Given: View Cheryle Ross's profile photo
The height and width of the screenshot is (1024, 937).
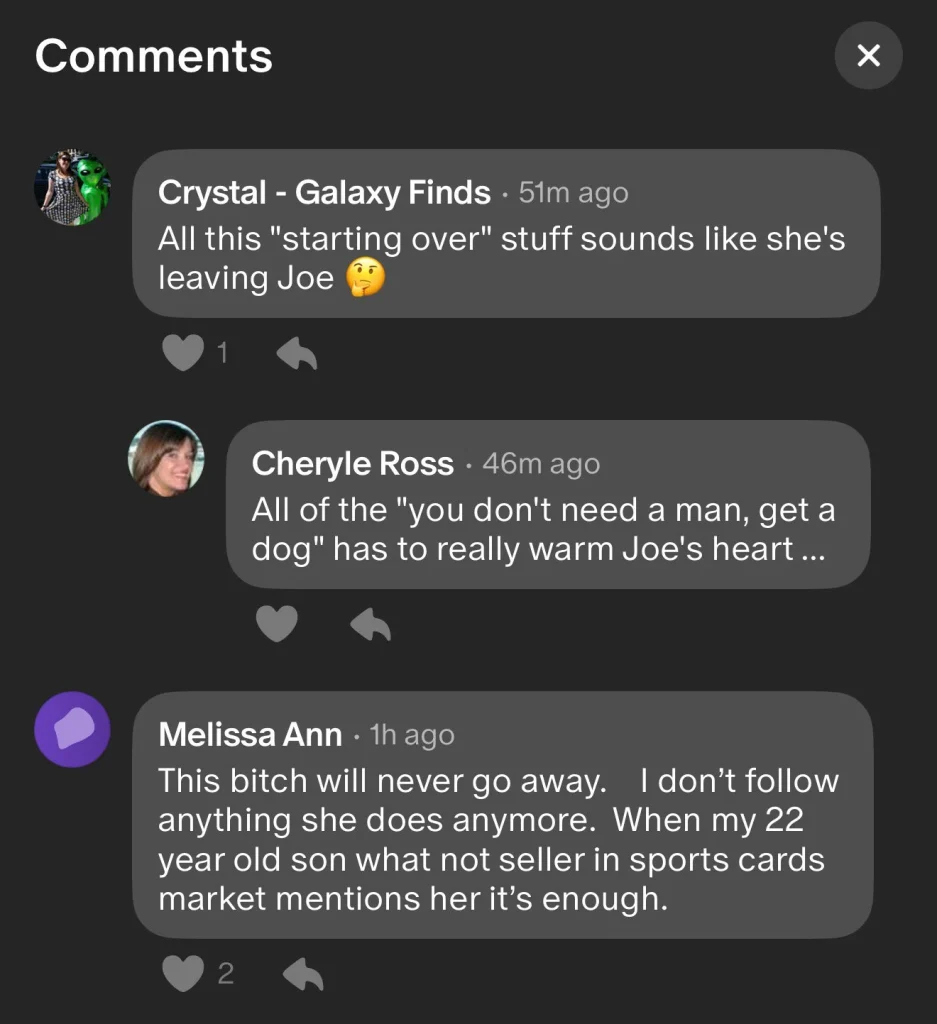Looking at the screenshot, I should coord(166,458).
